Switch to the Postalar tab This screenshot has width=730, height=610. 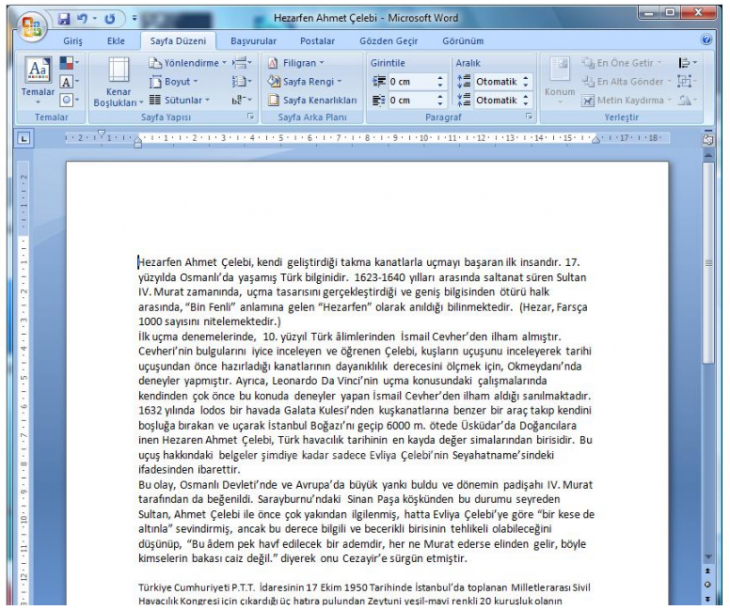(318, 41)
